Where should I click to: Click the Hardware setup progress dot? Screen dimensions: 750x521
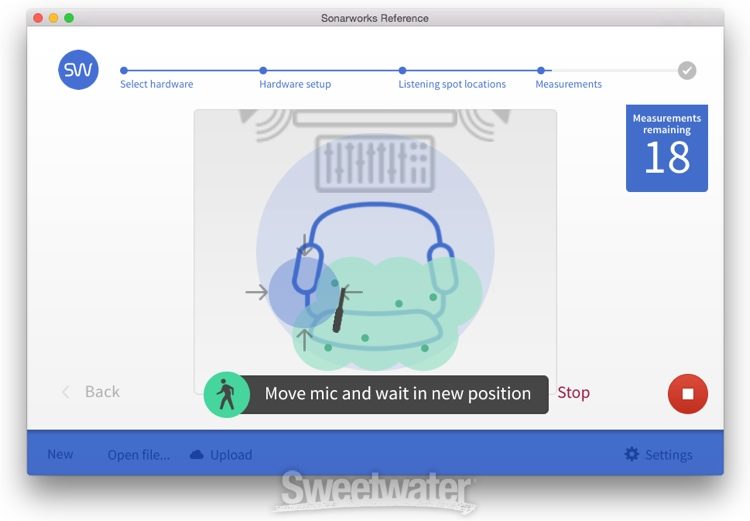[263, 70]
